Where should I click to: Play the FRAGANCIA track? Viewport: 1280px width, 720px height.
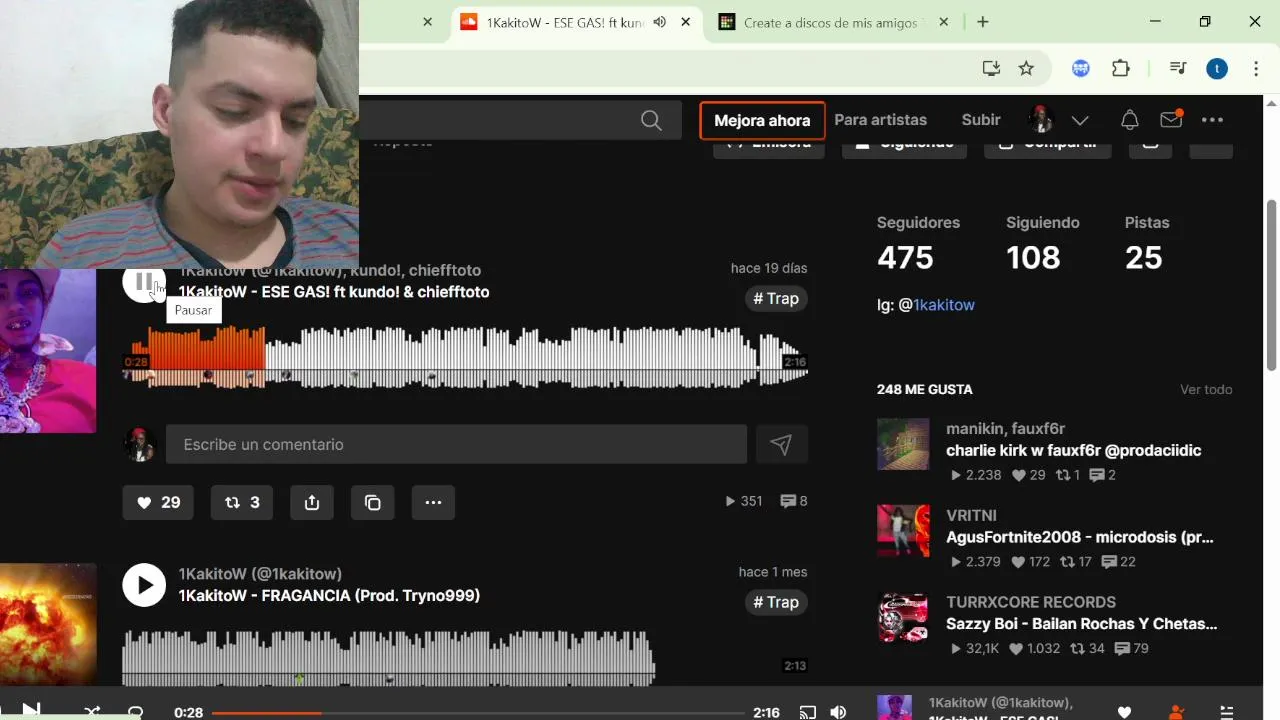144,585
